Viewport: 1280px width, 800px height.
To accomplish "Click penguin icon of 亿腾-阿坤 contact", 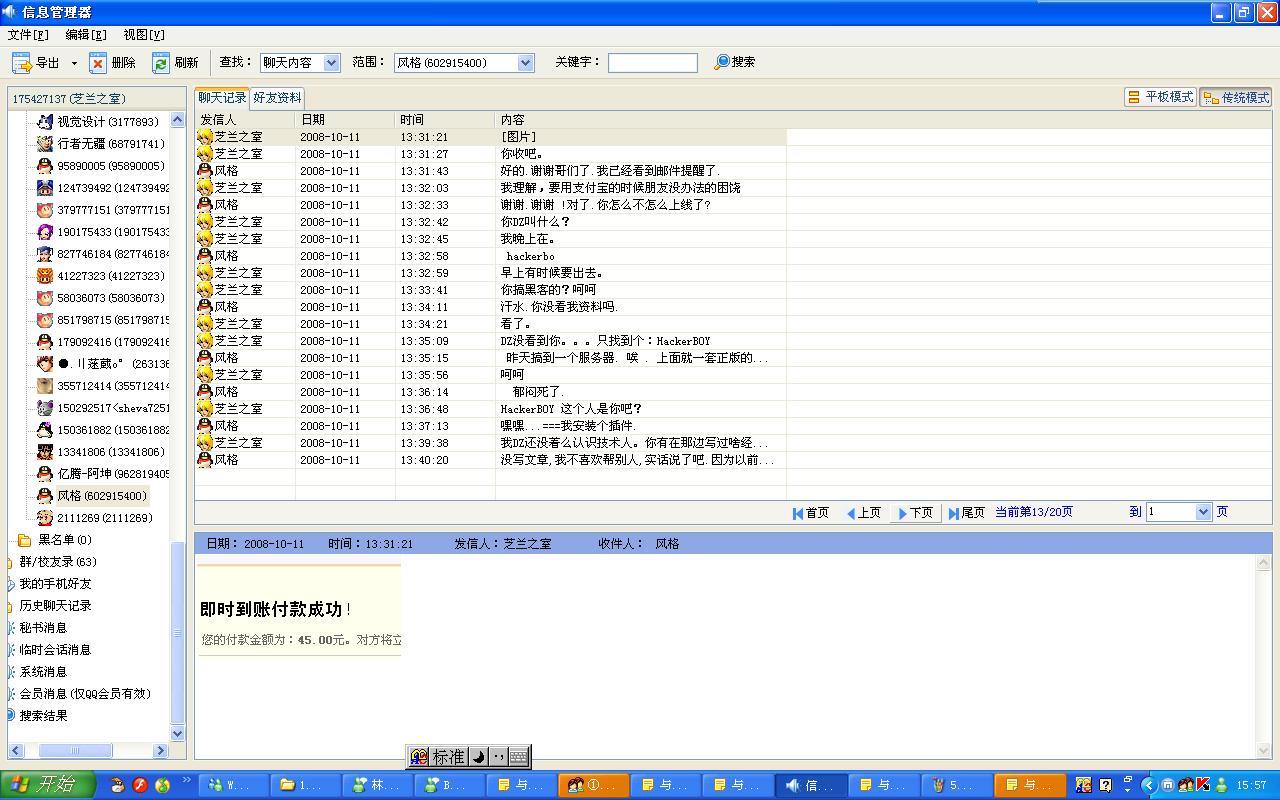I will [44, 474].
